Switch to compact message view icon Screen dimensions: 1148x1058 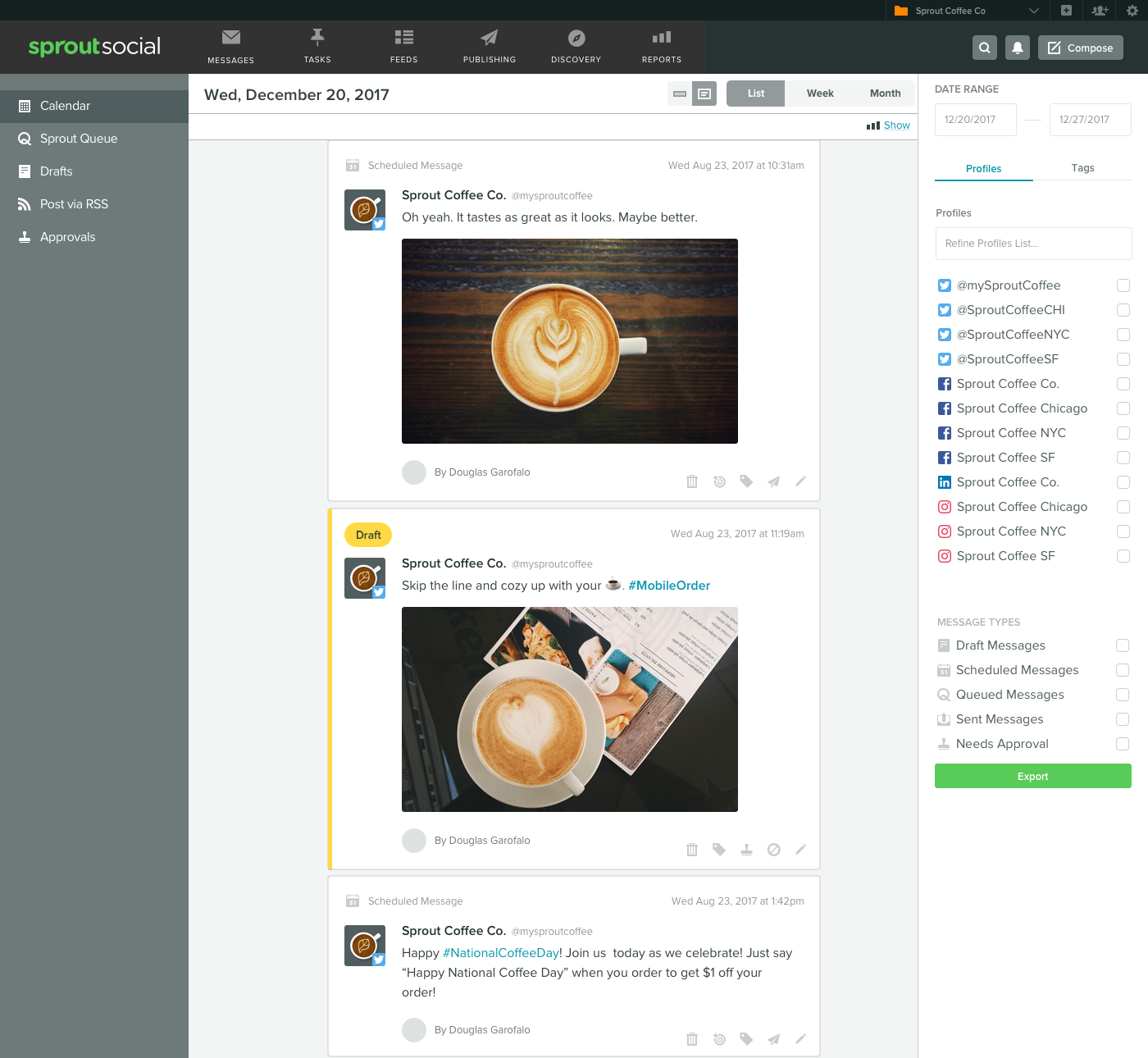(680, 93)
